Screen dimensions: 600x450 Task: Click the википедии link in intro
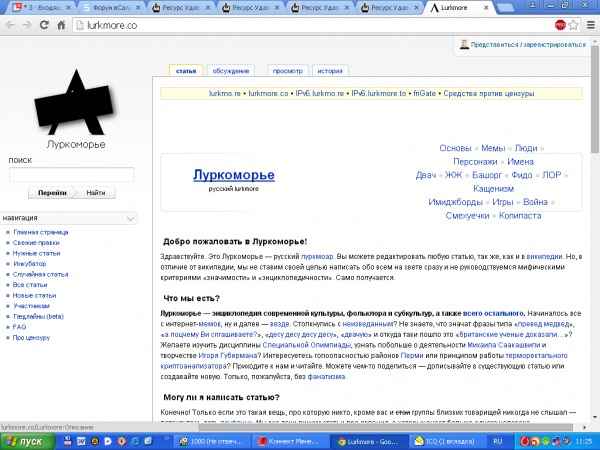point(544,256)
